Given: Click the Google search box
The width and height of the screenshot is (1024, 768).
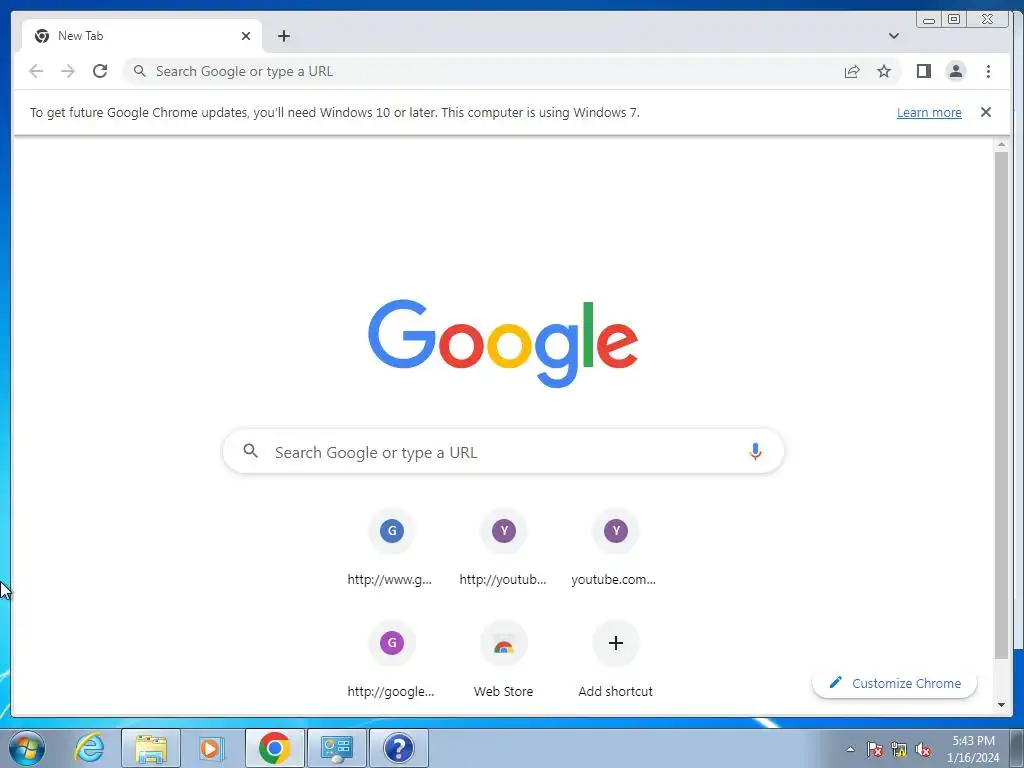Looking at the screenshot, I should click(x=503, y=451).
